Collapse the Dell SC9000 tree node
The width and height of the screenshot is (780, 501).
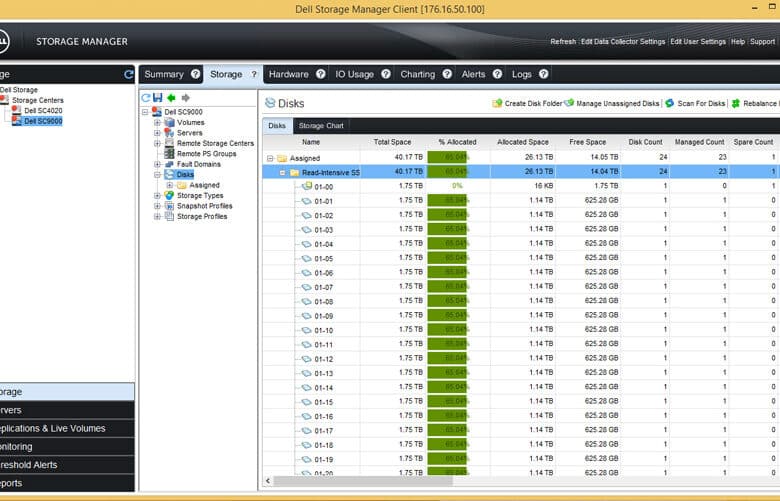(145, 112)
